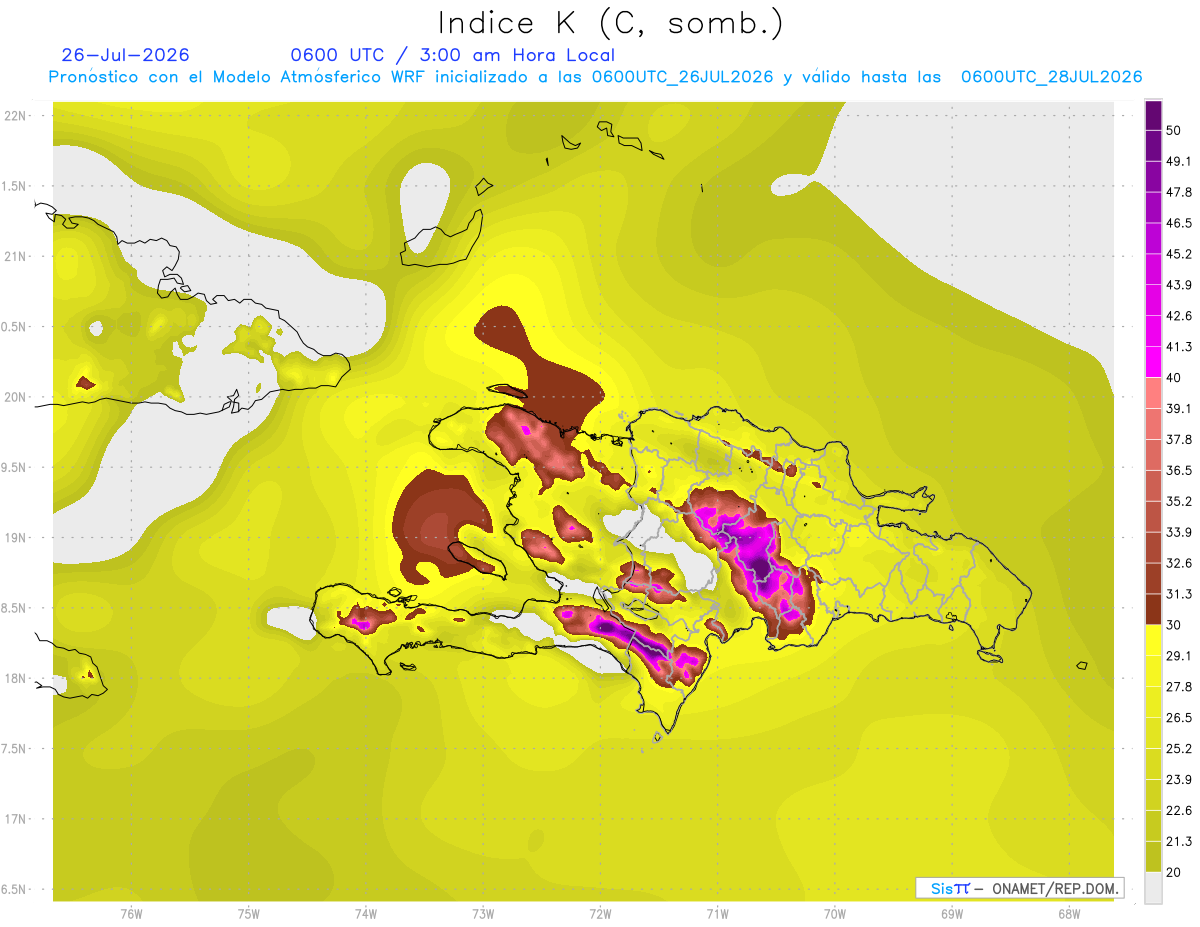Click the legend value '25.2'
Image resolution: width=1200 pixels, height=927 pixels.
tap(1179, 748)
